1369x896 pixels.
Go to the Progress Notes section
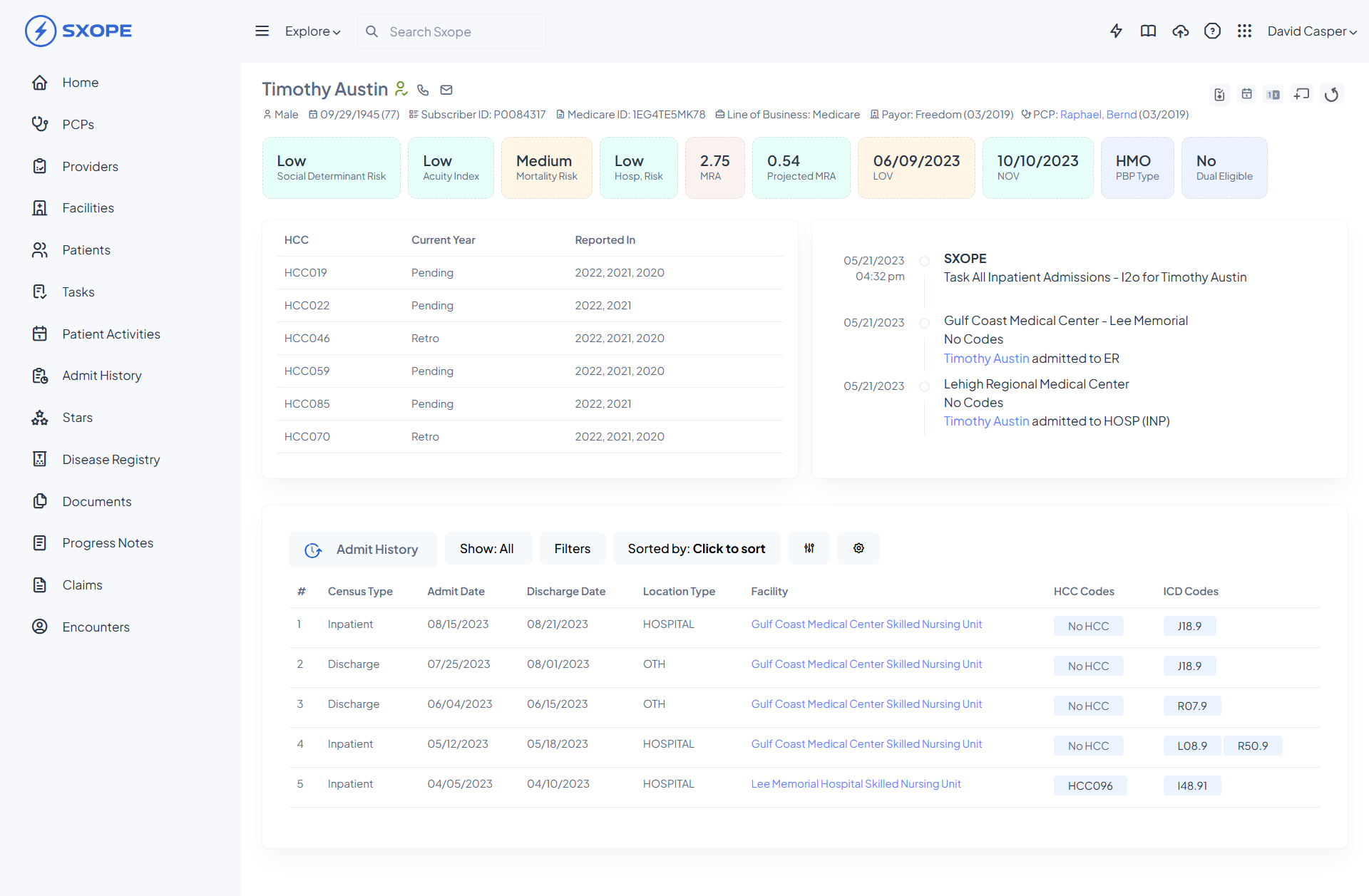coord(108,542)
